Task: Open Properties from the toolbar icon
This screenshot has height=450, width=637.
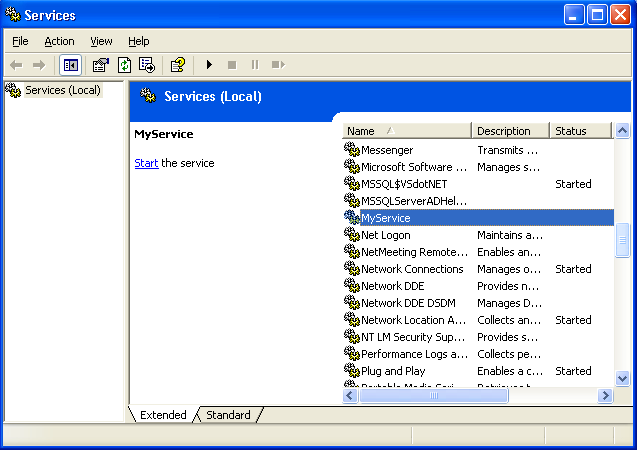Action: tap(100, 65)
